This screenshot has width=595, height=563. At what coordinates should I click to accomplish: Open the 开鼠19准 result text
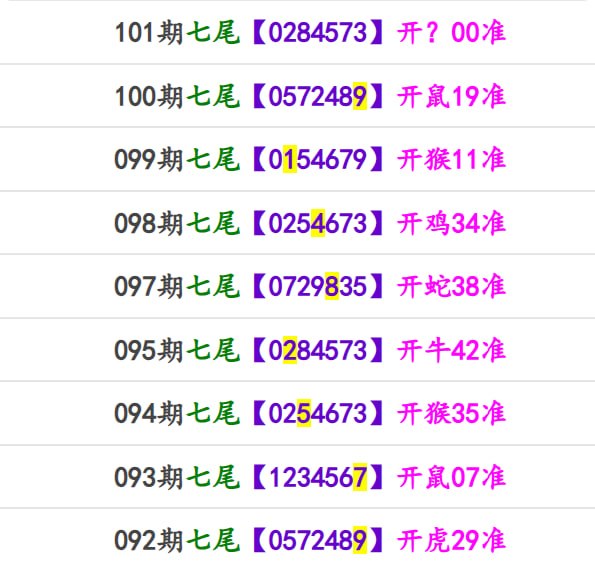tap(452, 96)
